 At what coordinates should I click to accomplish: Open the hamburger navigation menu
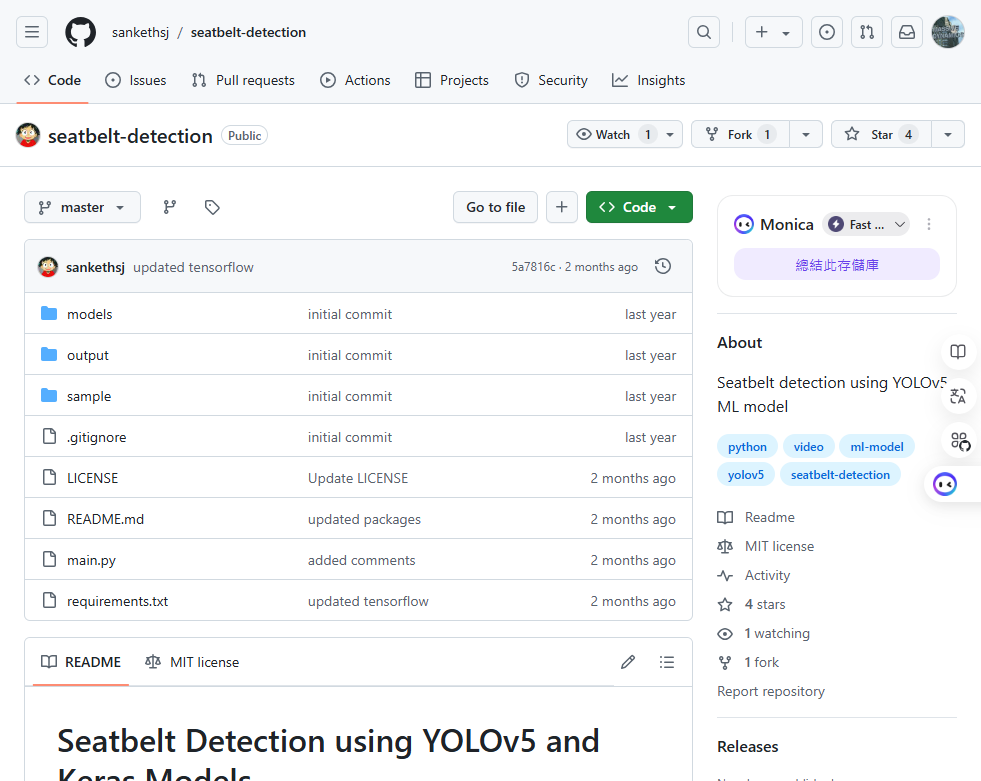[x=32, y=32]
